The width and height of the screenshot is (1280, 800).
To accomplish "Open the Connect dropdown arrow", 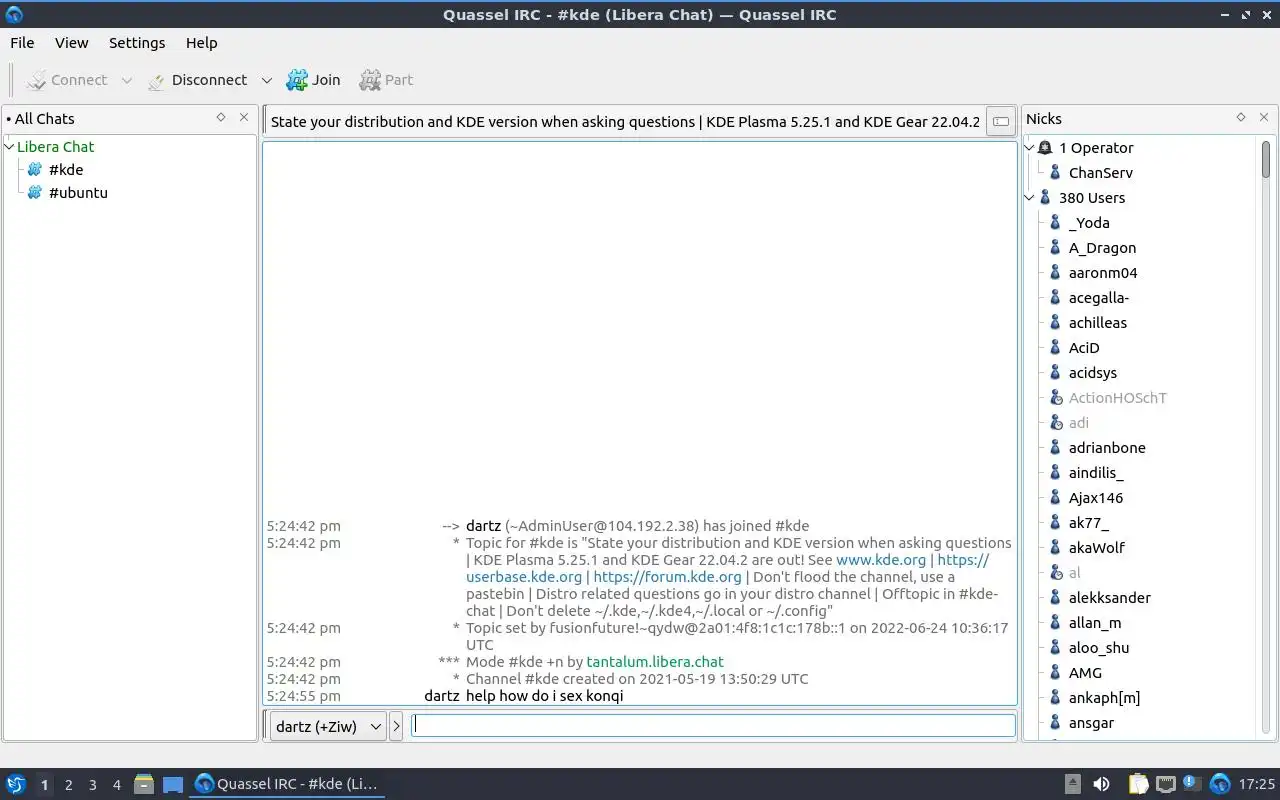I will (x=127, y=80).
